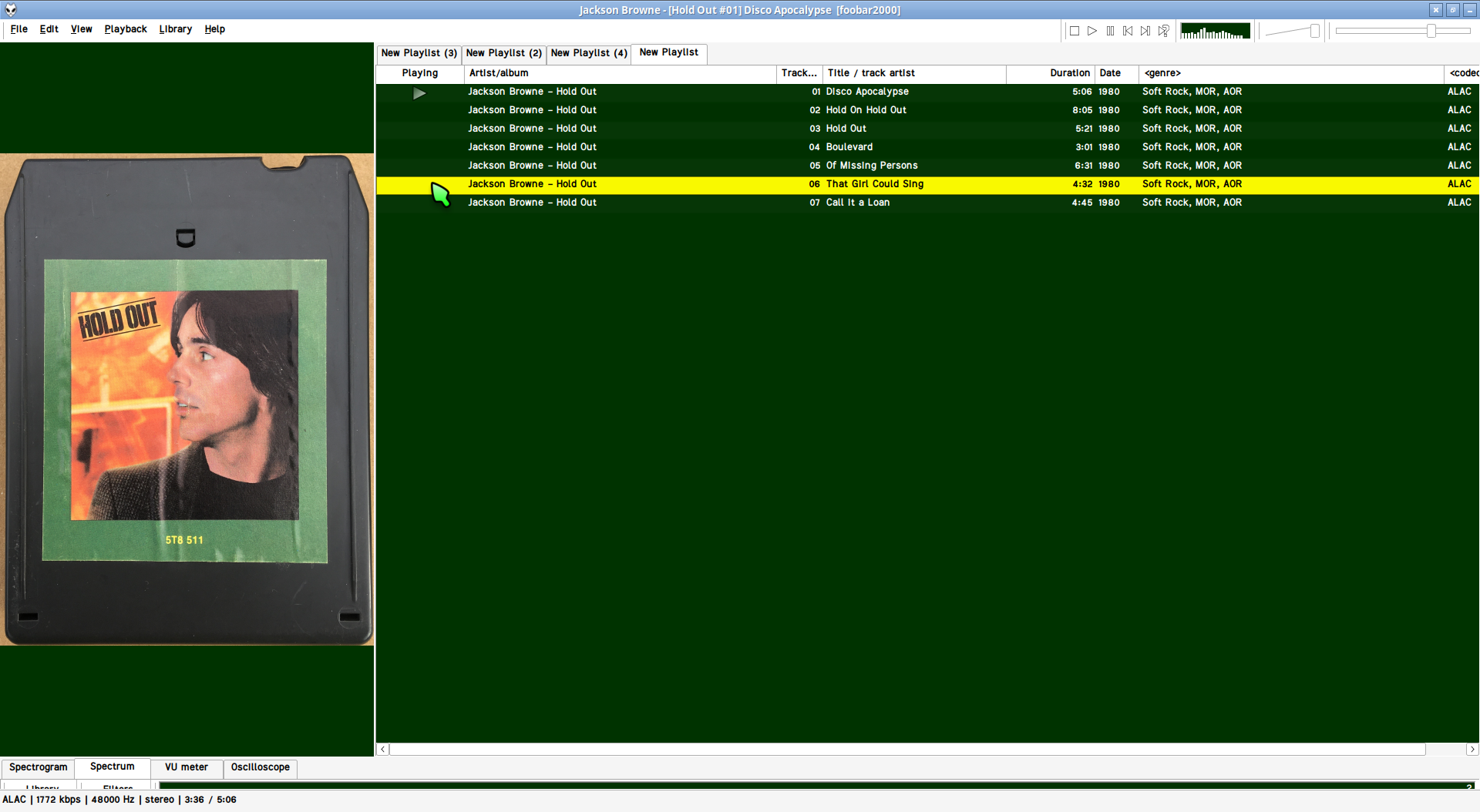1480x812 pixels.
Task: Click the horizontal playlist scrollbar
Action: 907,749
